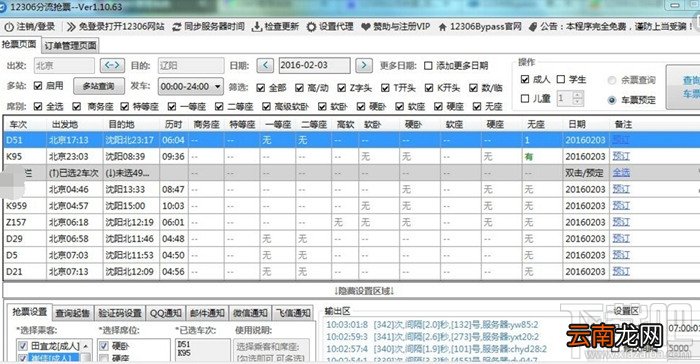Toggle 席别 全选 checkbox
This screenshot has height=364, width=700.
(38, 106)
